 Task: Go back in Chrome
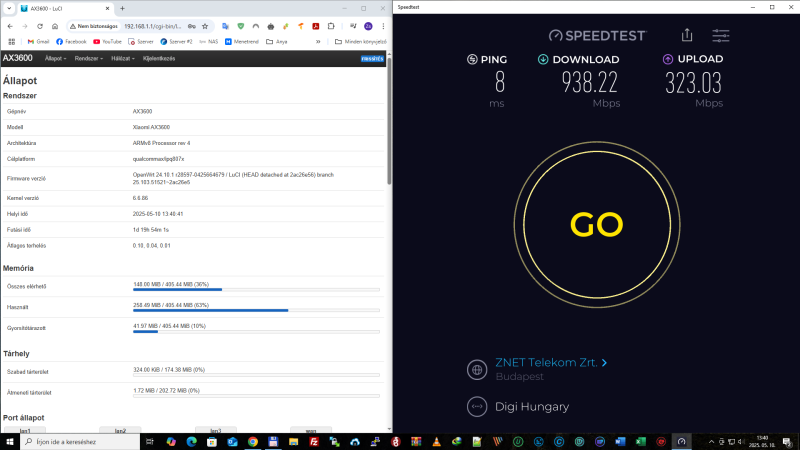(x=10, y=27)
